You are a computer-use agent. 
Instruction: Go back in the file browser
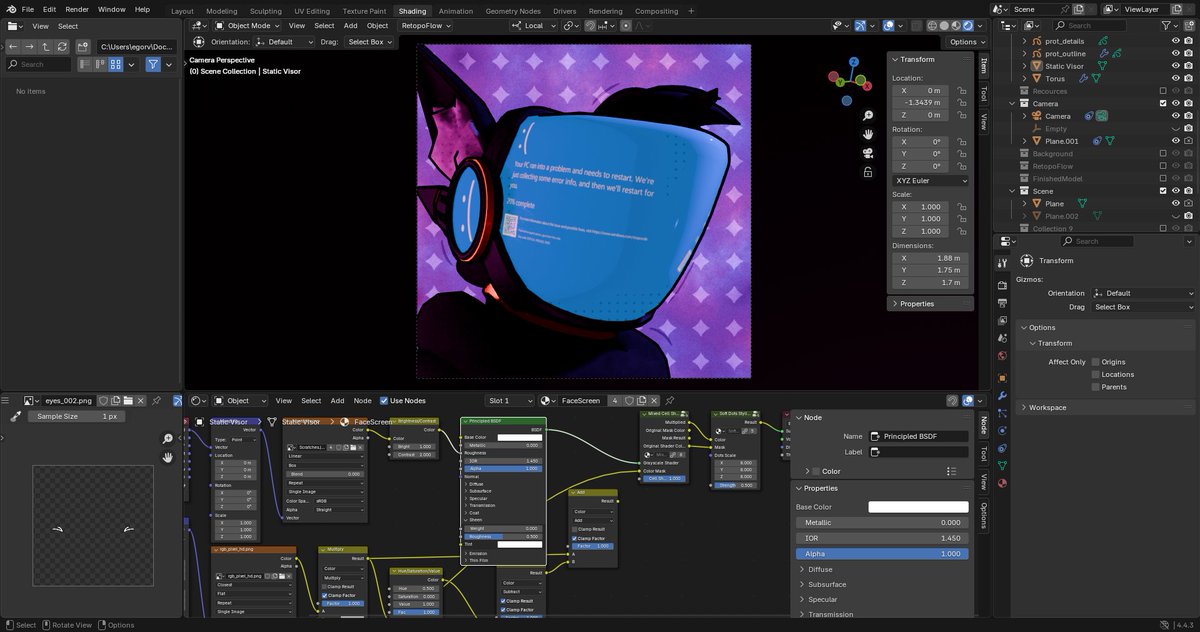13,46
